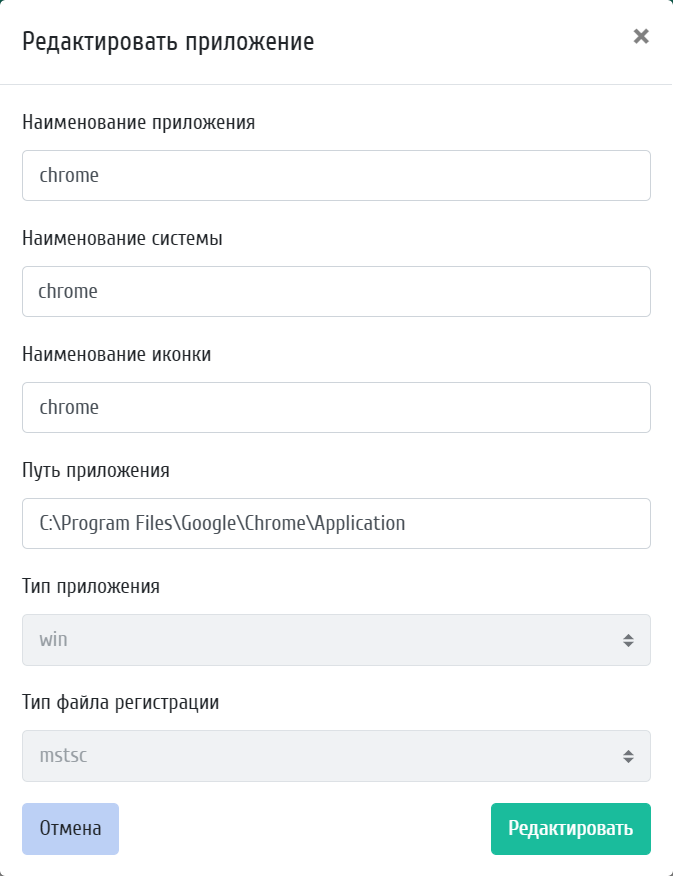
Task: Click the Редактировать приложение dialog title
Action: click(168, 42)
